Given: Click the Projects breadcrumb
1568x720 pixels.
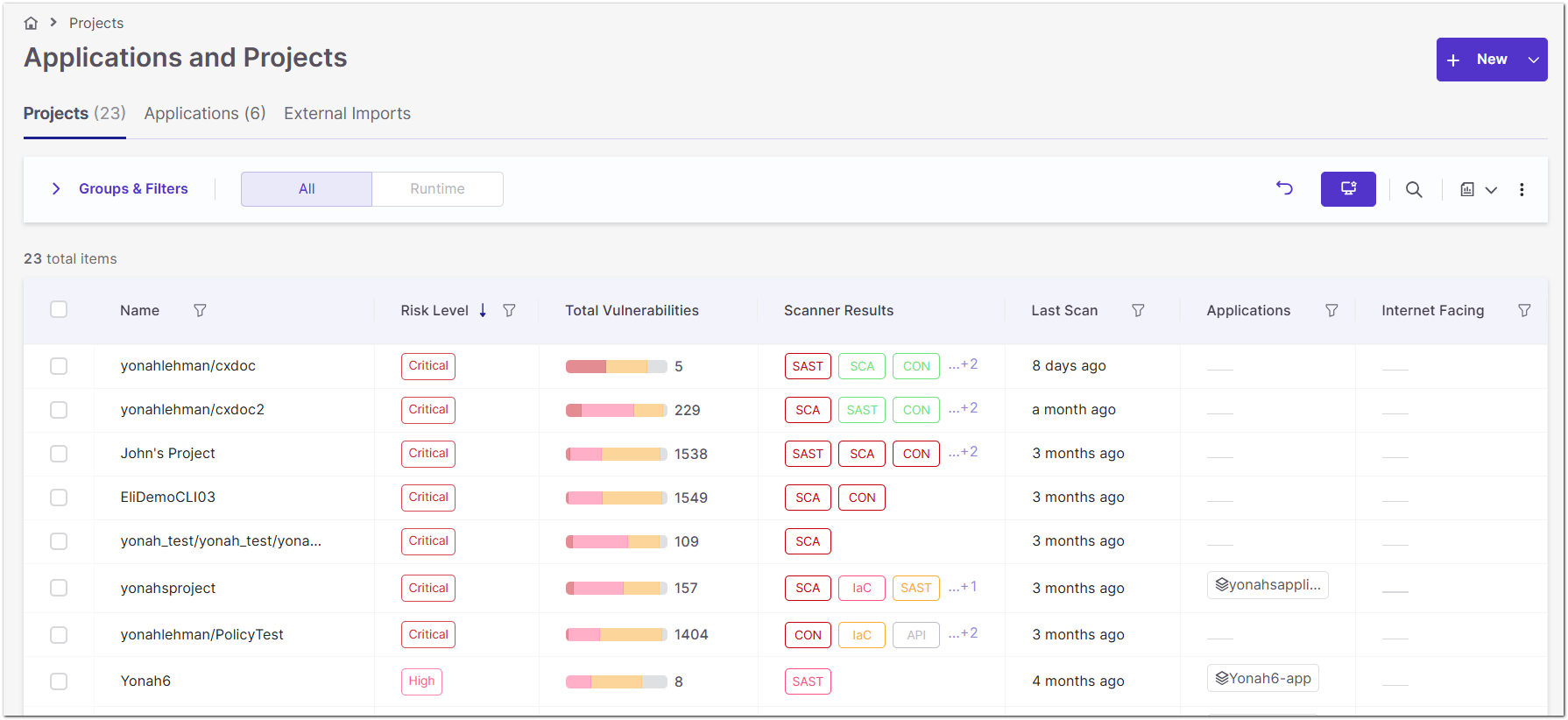Looking at the screenshot, I should click(96, 24).
